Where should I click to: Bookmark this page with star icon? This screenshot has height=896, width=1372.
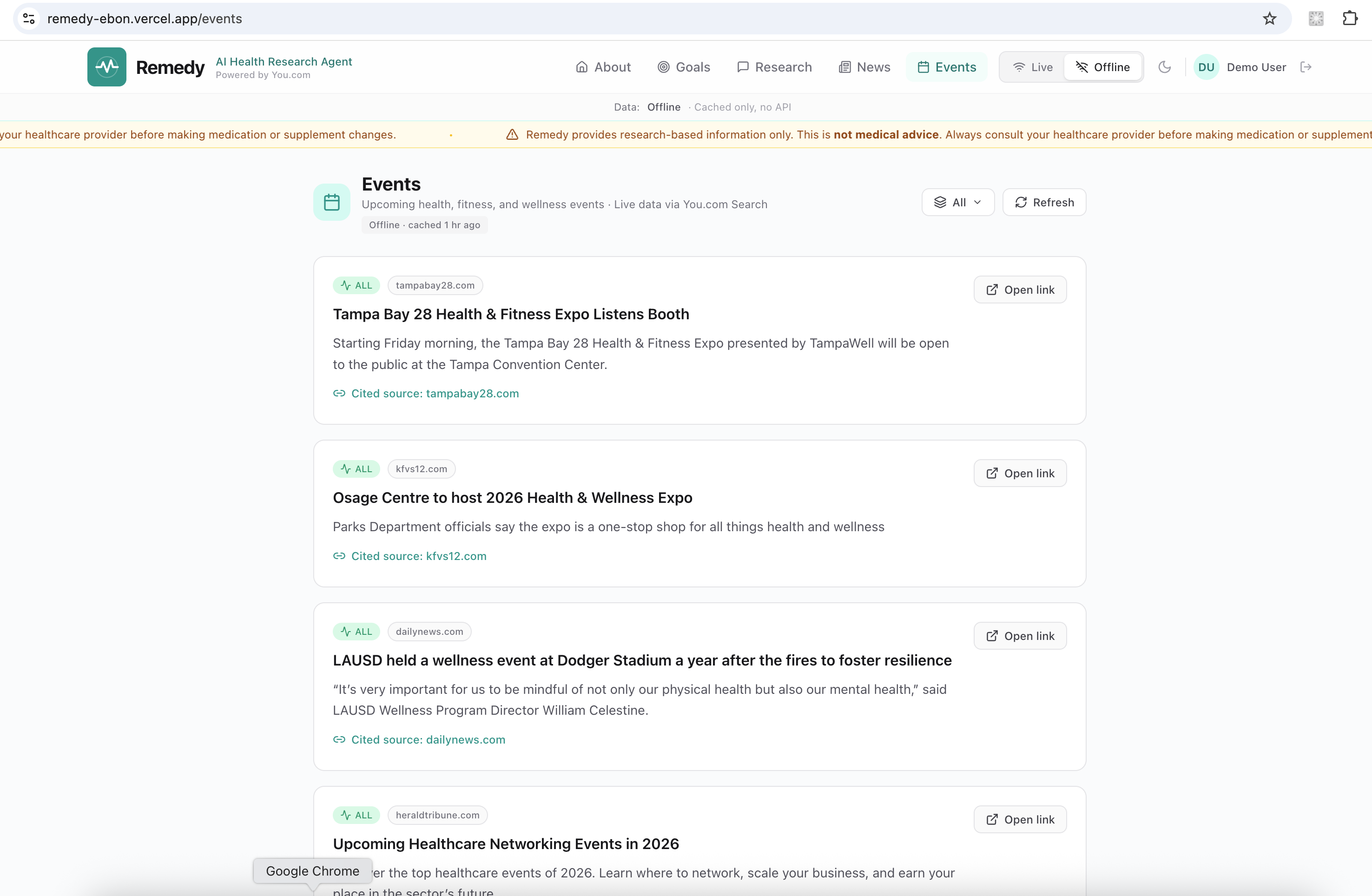(1269, 19)
